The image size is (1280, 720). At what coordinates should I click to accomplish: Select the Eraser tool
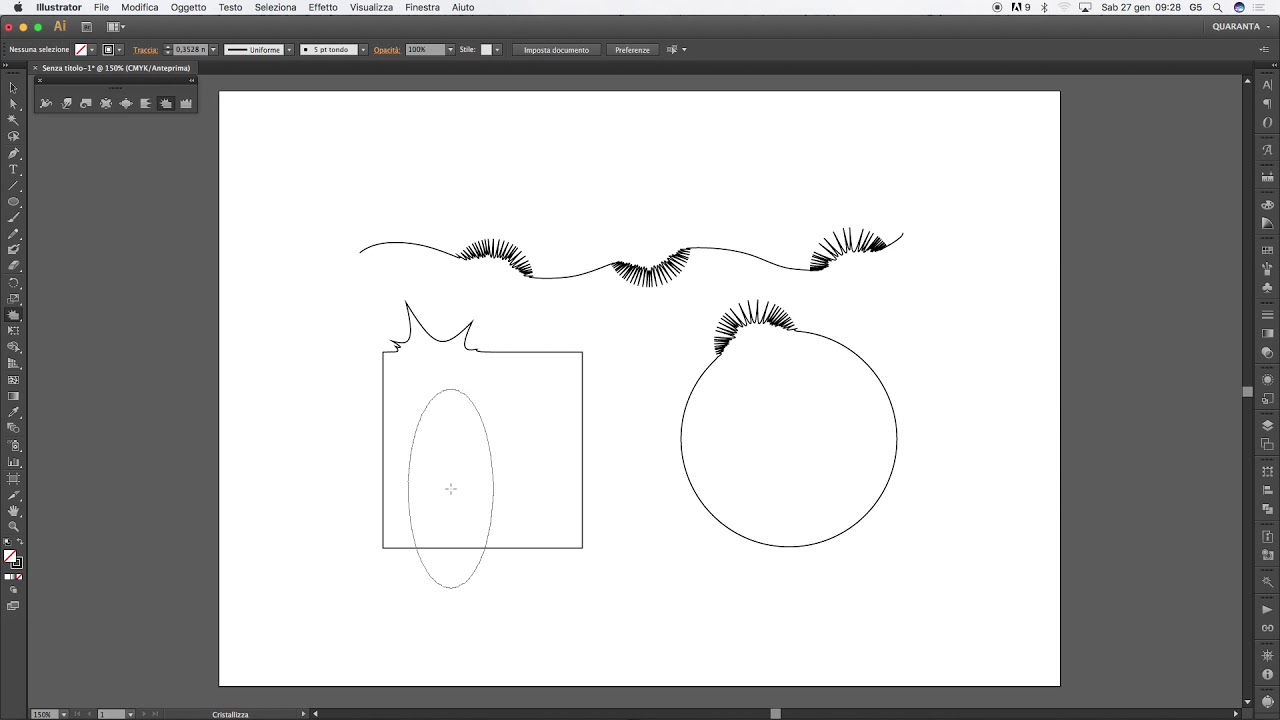tap(13, 266)
